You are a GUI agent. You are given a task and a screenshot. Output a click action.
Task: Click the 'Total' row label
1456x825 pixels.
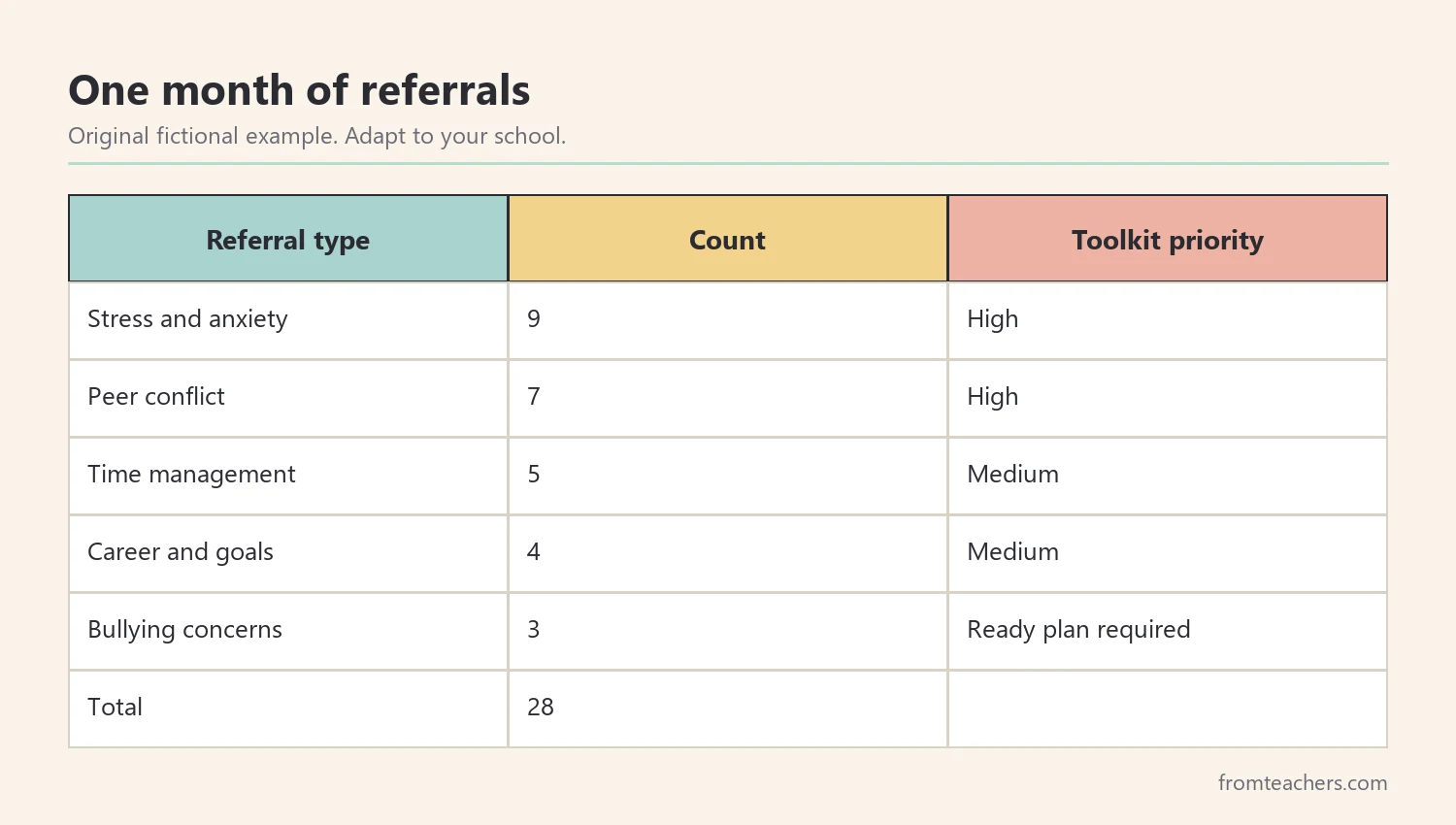click(x=288, y=709)
